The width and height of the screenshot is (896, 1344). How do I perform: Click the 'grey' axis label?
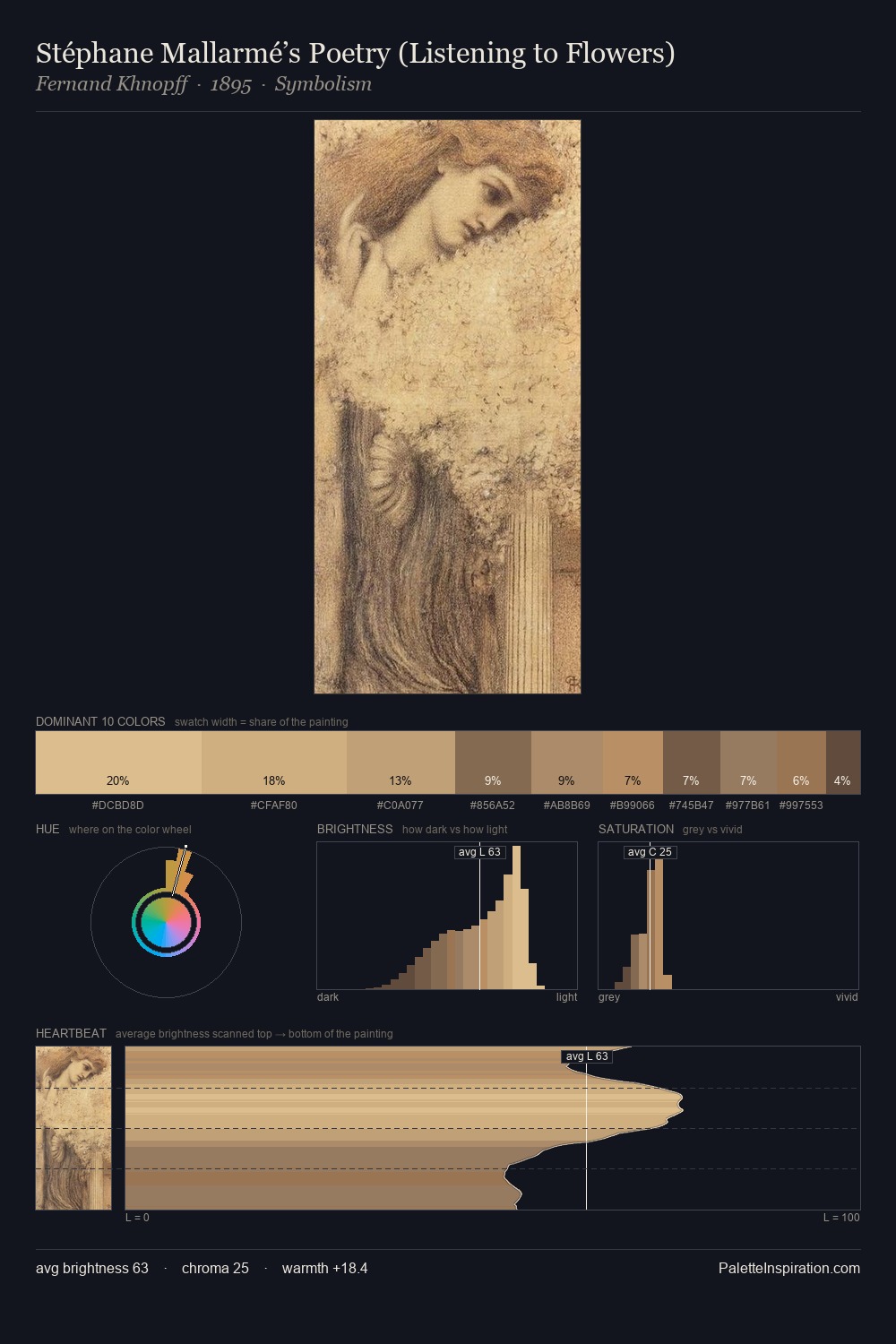[609, 997]
